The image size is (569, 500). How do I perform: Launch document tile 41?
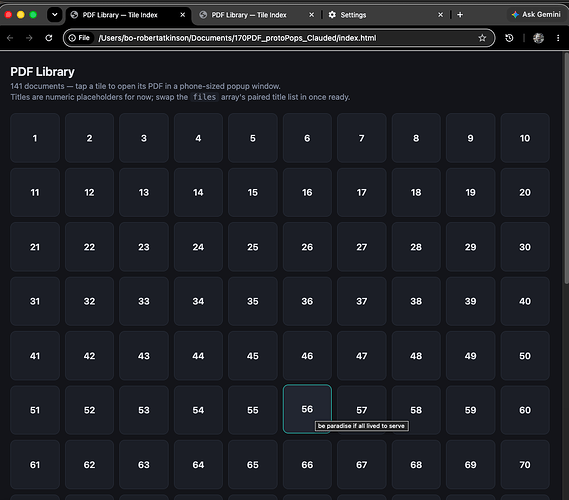(35, 356)
